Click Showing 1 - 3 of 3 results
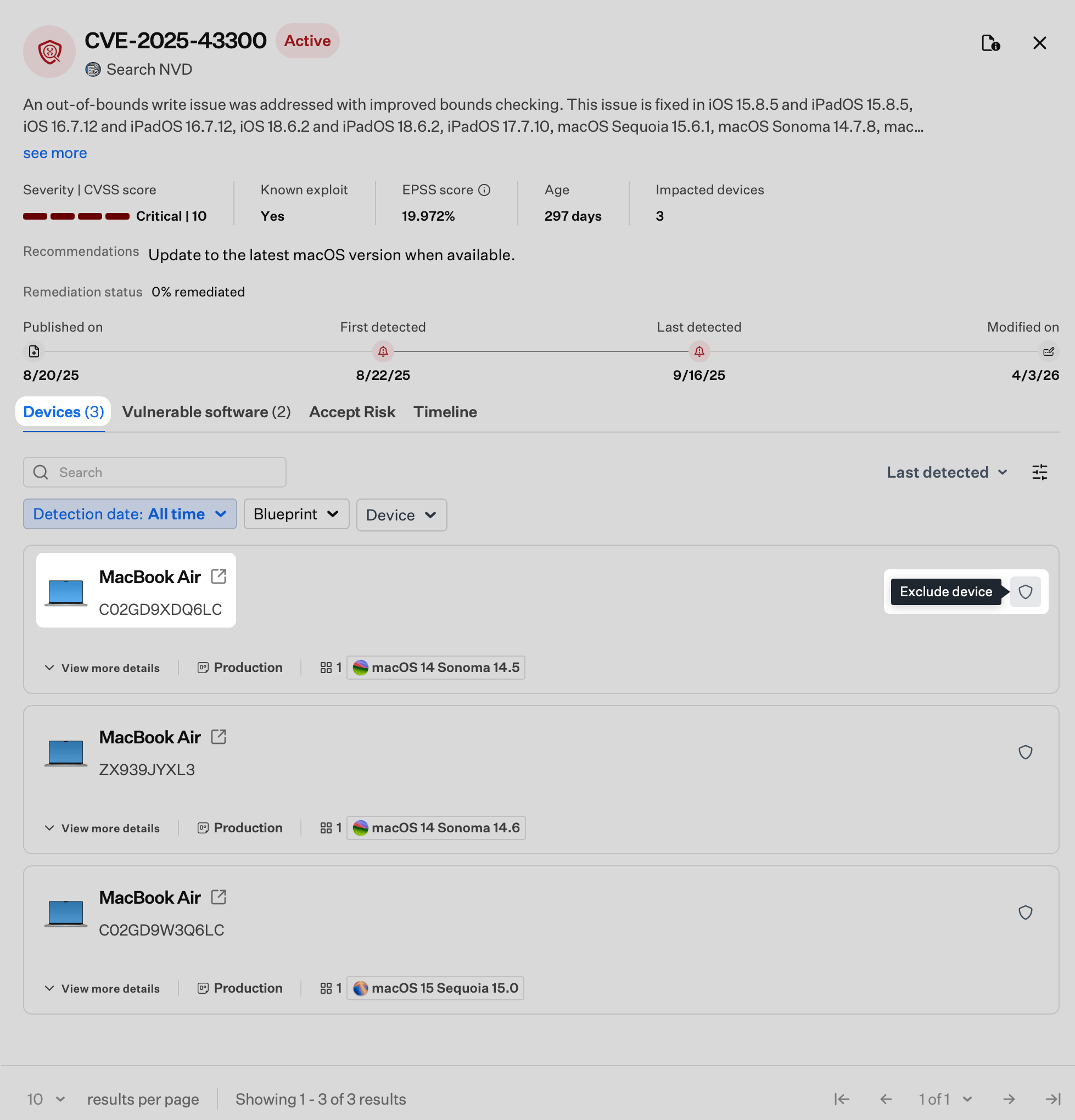Image resolution: width=1075 pixels, height=1120 pixels. pos(321,1099)
